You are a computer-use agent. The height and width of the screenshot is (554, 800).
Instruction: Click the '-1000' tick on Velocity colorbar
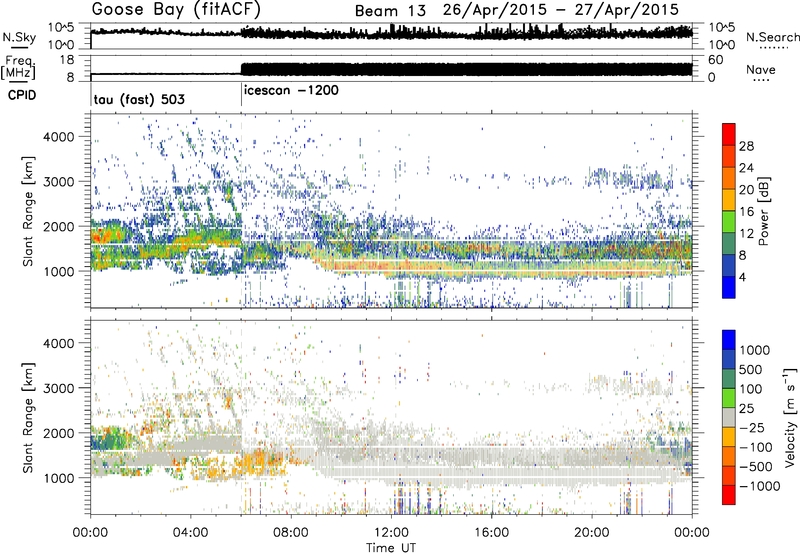coord(759,486)
